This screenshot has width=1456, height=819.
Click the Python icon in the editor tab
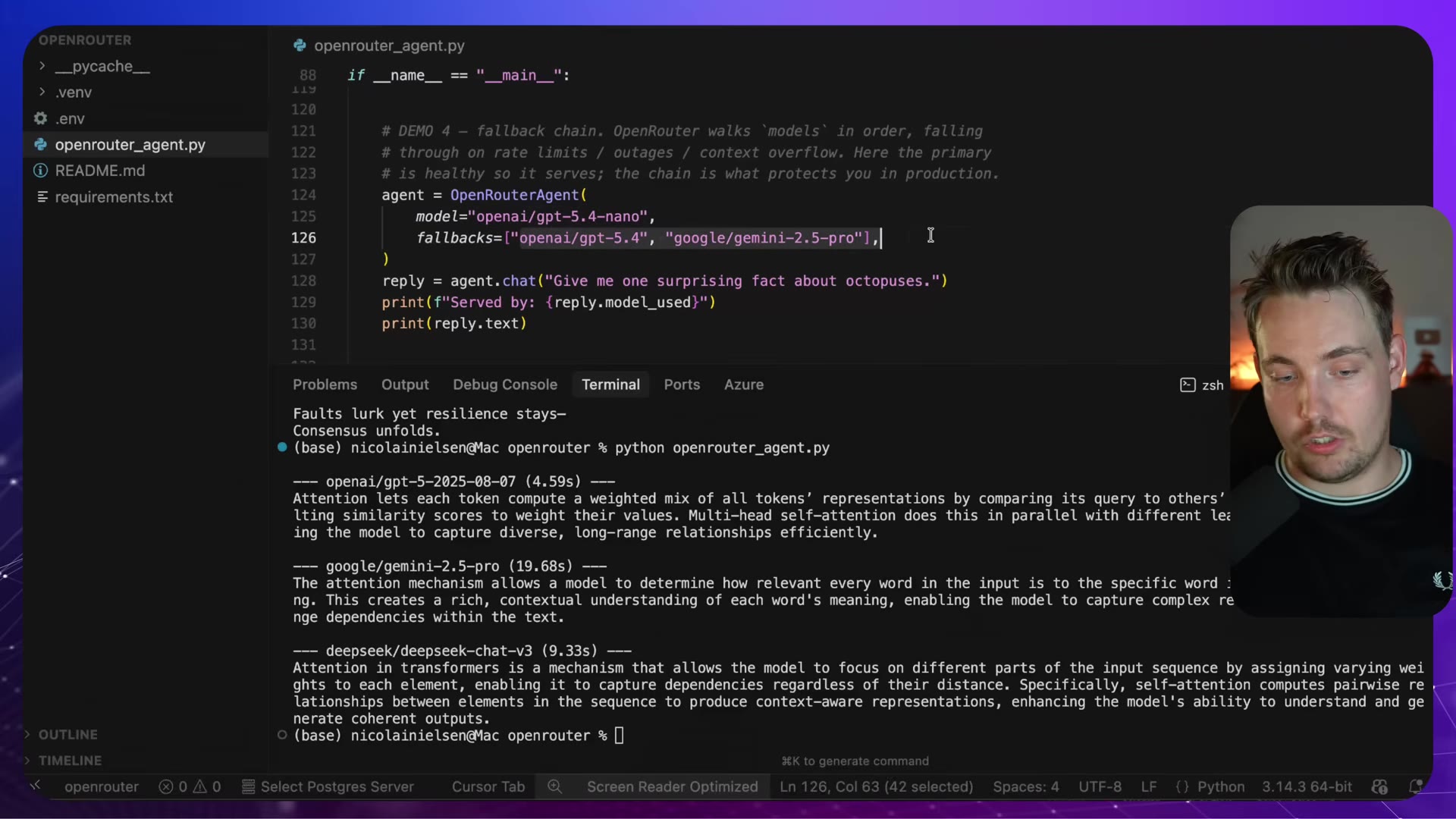click(x=300, y=45)
